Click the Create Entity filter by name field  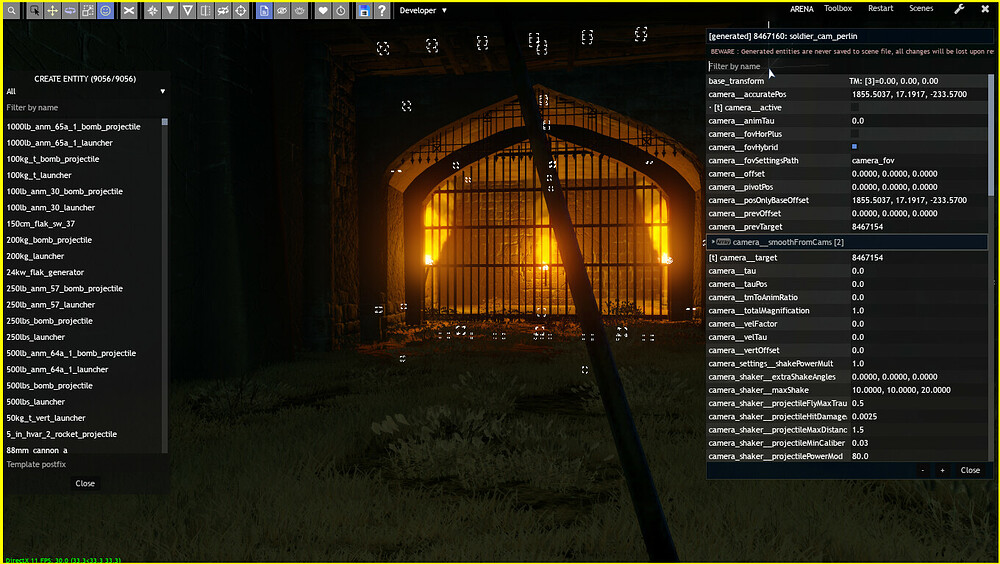[x=85, y=108]
